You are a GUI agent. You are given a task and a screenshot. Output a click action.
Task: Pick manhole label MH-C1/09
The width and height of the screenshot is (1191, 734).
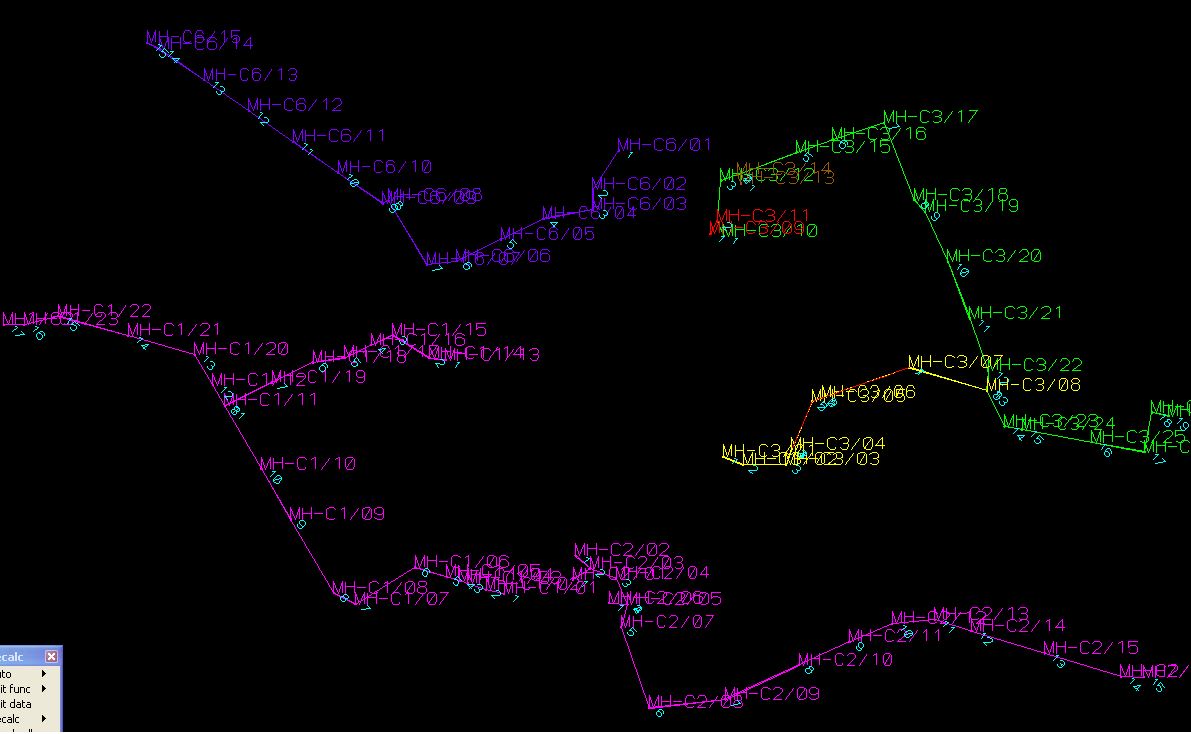pyautogui.click(x=336, y=514)
